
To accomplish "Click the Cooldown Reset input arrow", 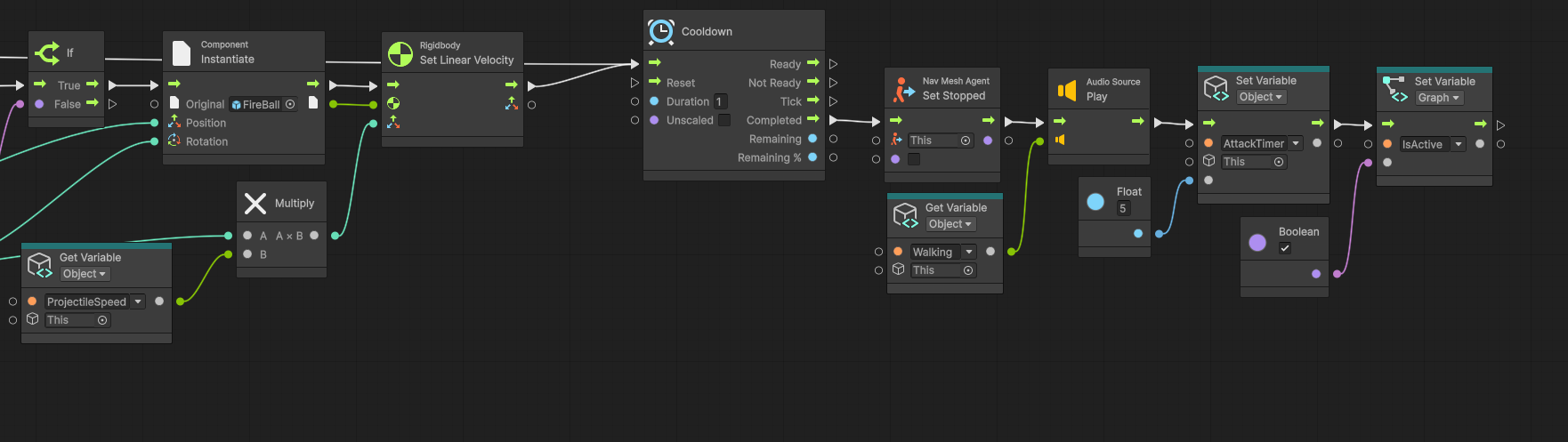I will [655, 82].
